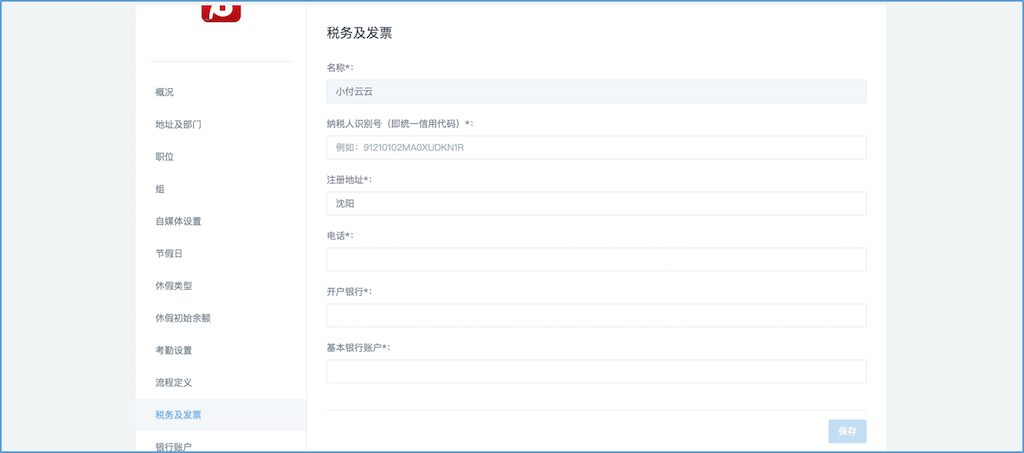Go to 休假初始余额 page

[183, 318]
